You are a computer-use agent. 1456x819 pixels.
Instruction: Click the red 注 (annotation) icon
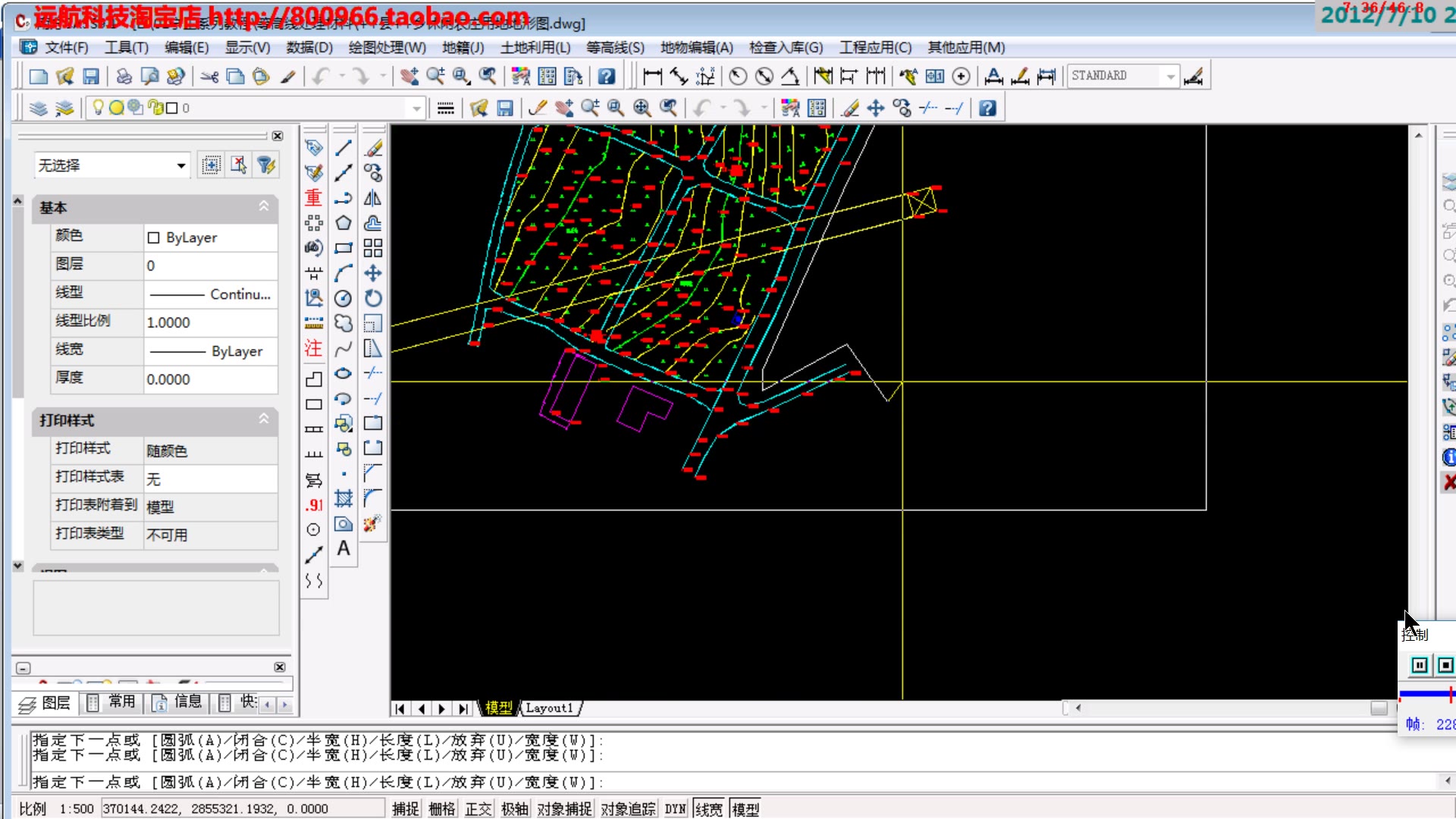313,348
